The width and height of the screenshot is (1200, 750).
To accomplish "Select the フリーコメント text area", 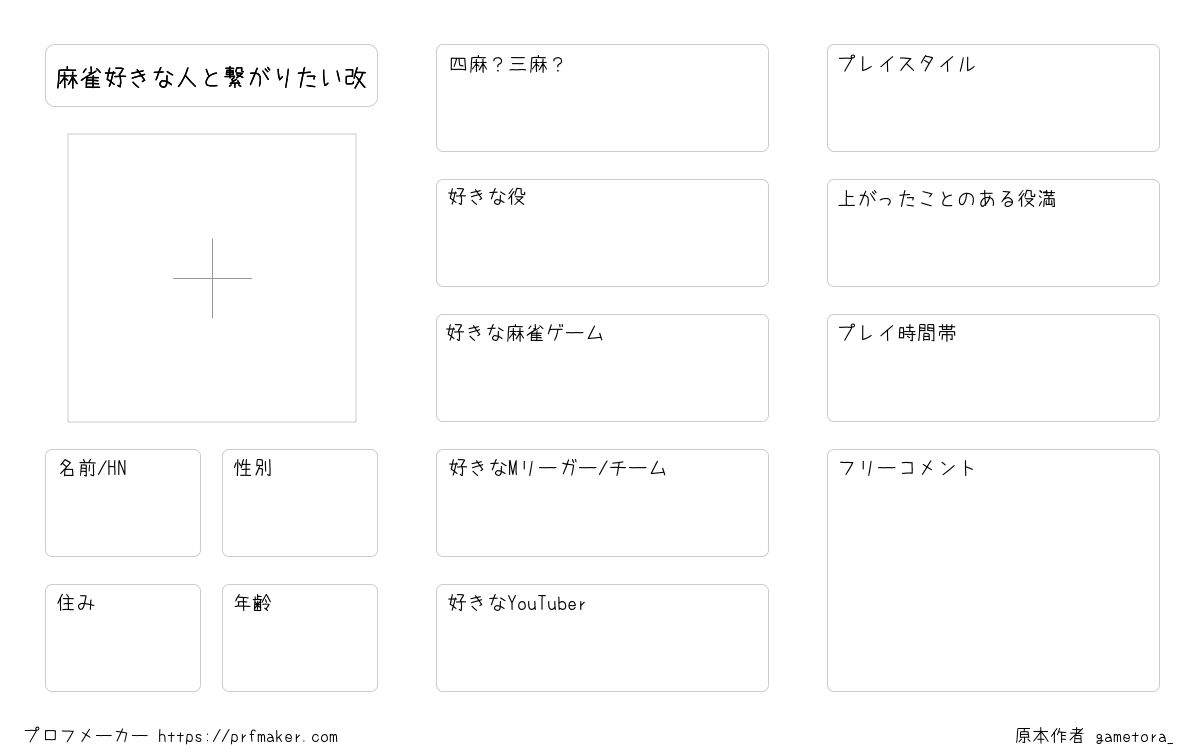I will point(993,570).
